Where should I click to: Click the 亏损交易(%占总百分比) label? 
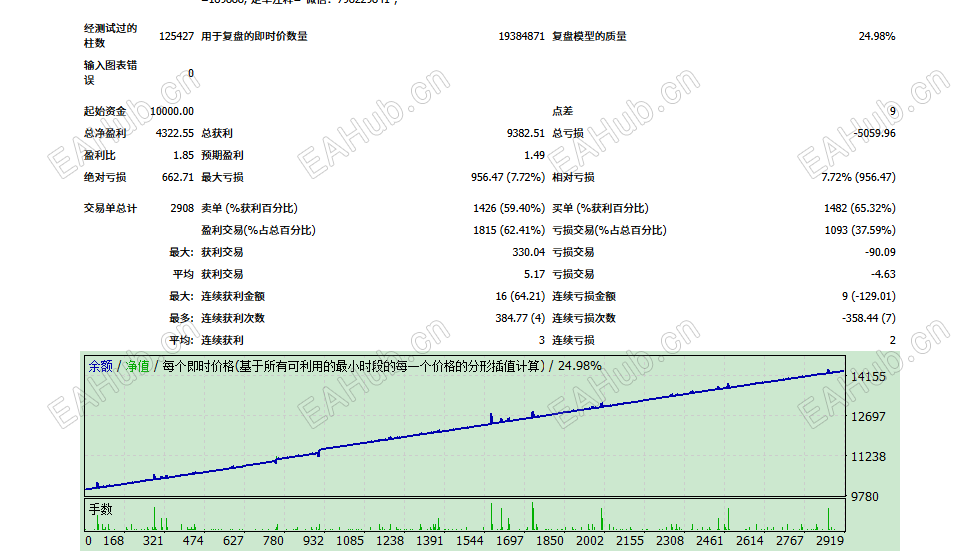609,230
